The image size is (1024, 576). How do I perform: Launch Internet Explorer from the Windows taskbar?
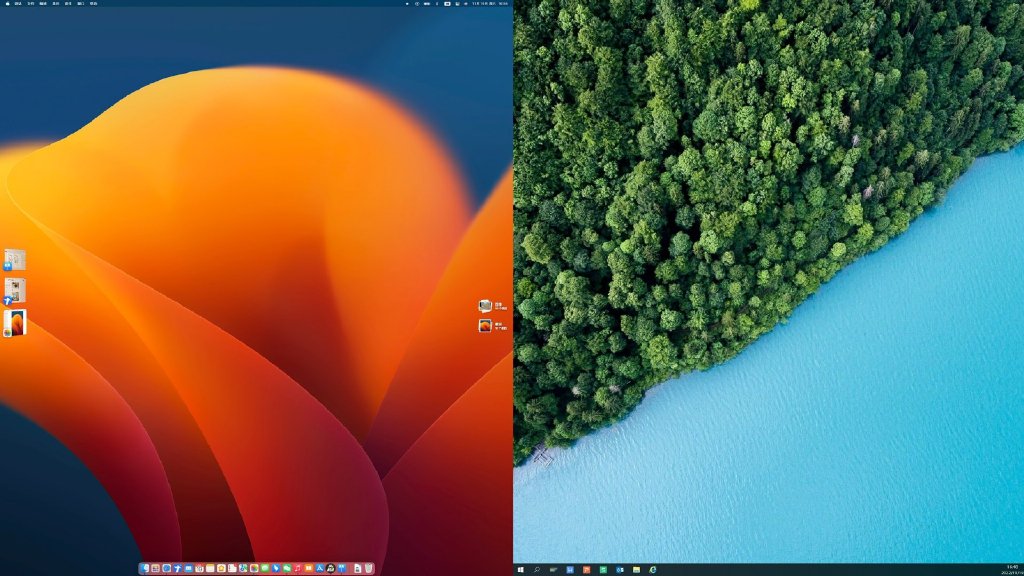click(652, 569)
